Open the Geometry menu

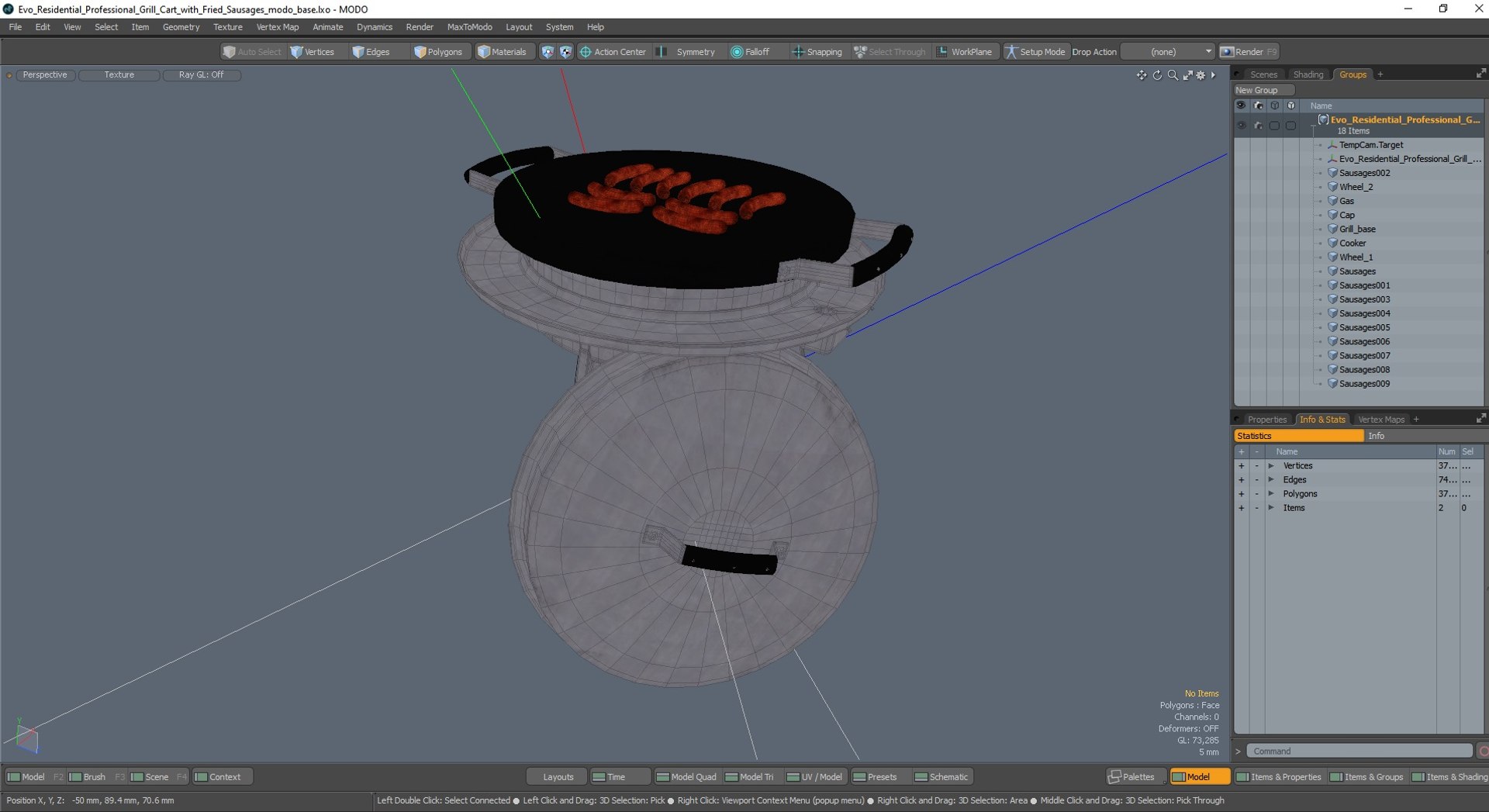181,27
